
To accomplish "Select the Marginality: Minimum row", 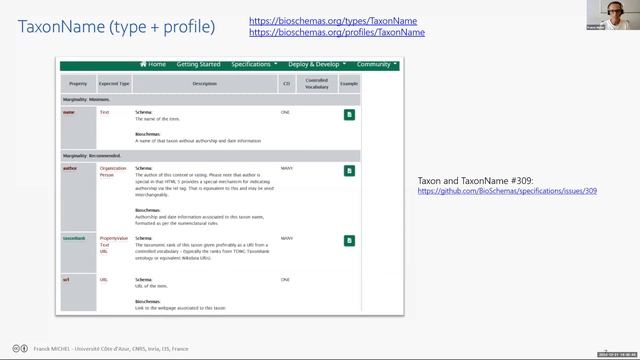I will 211,100.
